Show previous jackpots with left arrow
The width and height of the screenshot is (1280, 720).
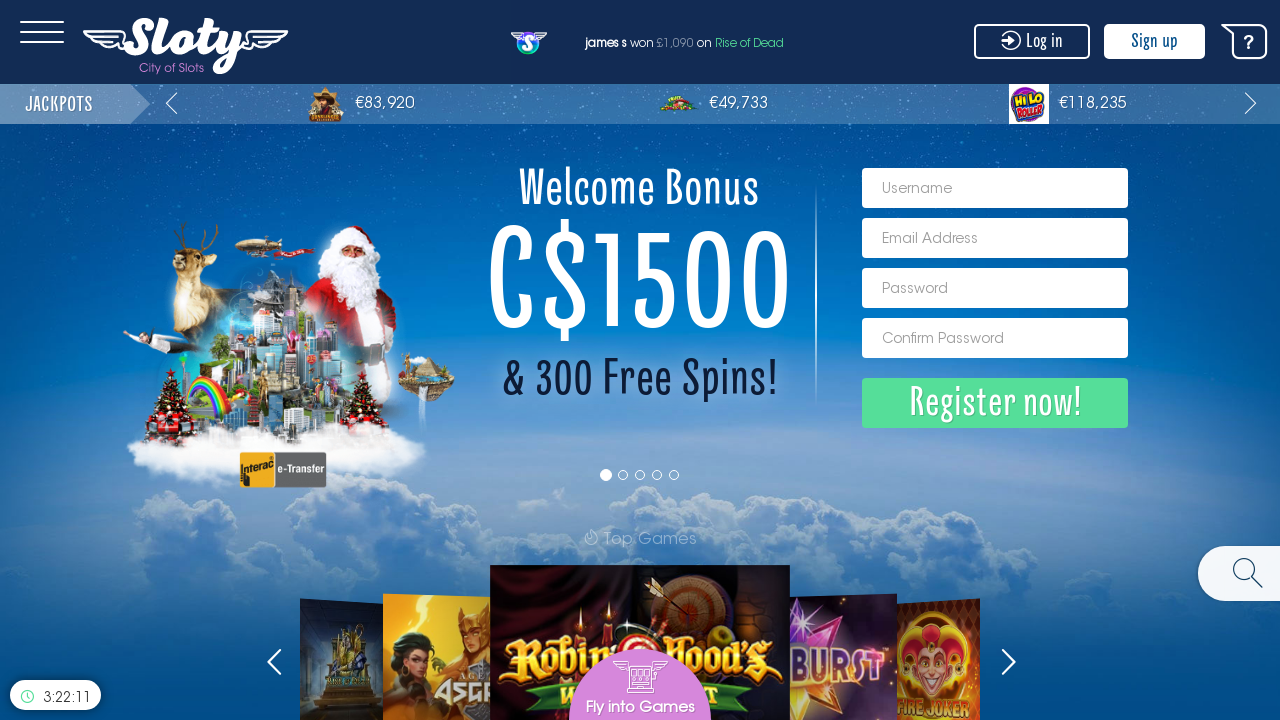click(x=172, y=103)
